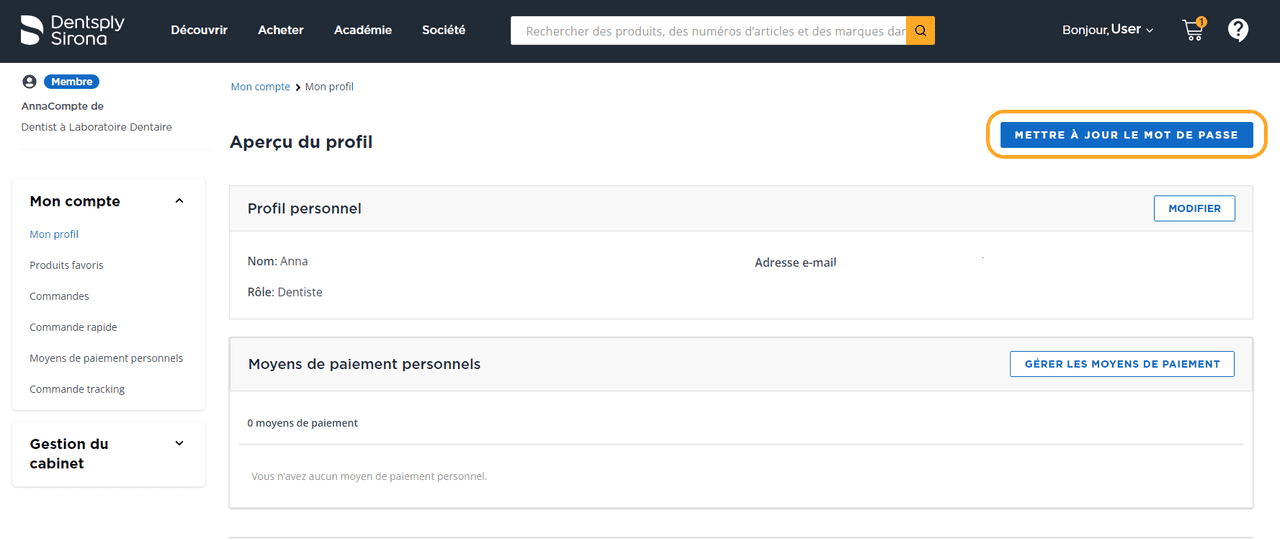The width and height of the screenshot is (1280, 540).
Task: Open the Bonjour, User account dropdown
Action: (1107, 30)
